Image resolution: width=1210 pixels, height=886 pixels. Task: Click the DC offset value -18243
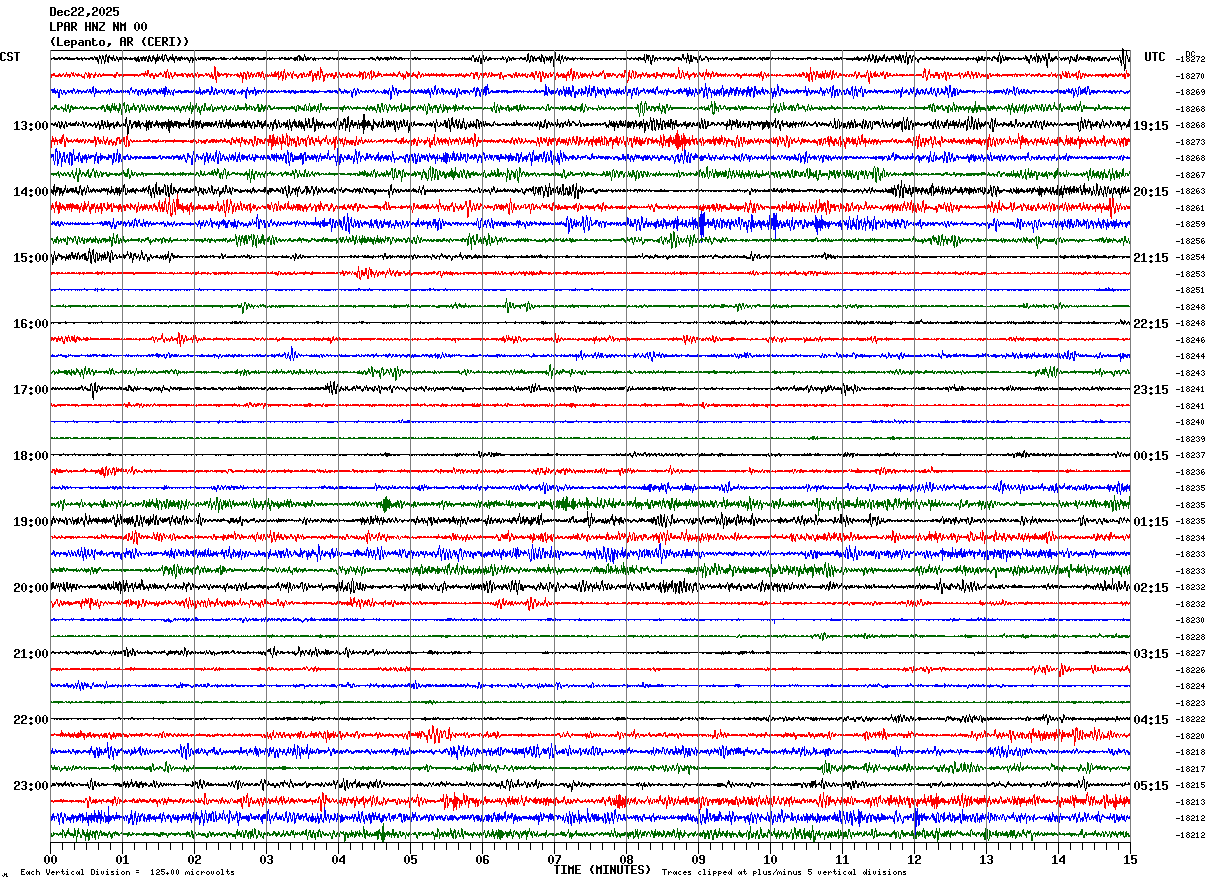[x=1191, y=373]
